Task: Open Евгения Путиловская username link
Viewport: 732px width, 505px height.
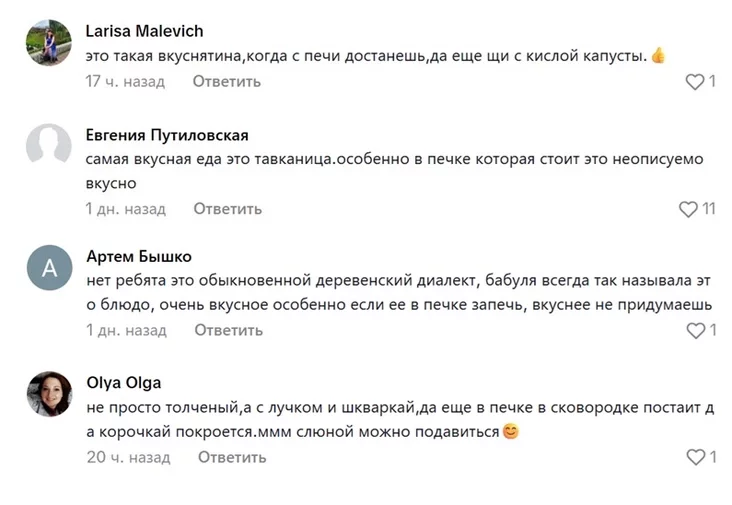Action: tap(167, 135)
